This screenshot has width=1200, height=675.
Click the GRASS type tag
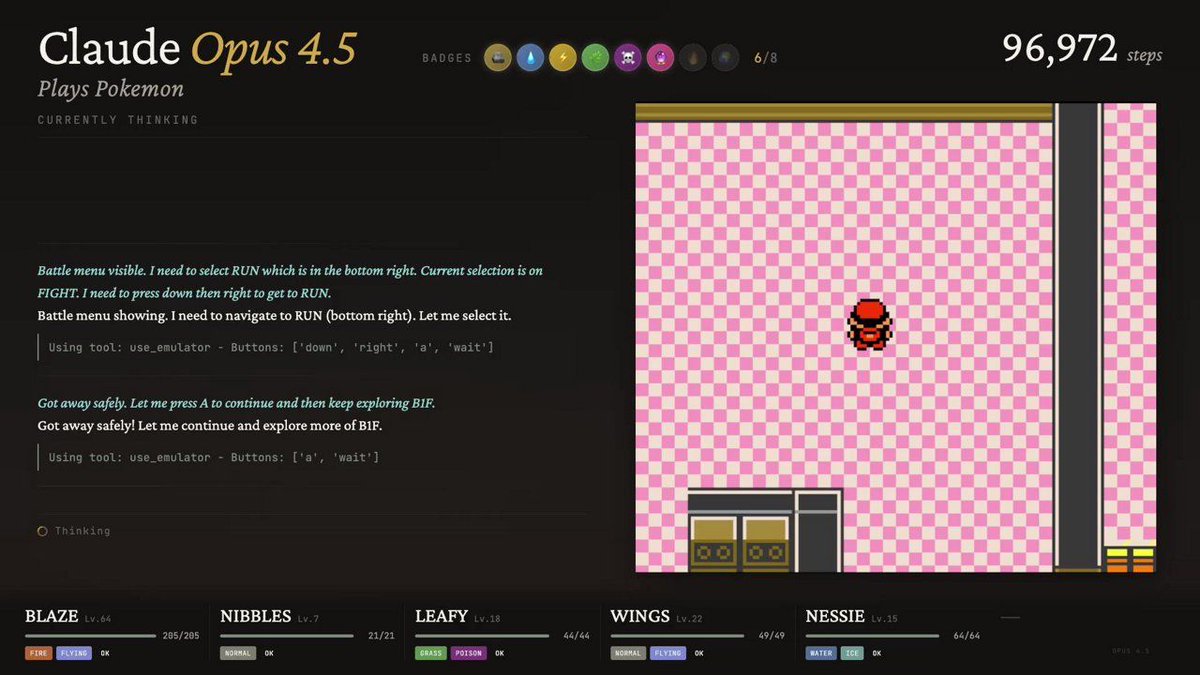click(431, 653)
